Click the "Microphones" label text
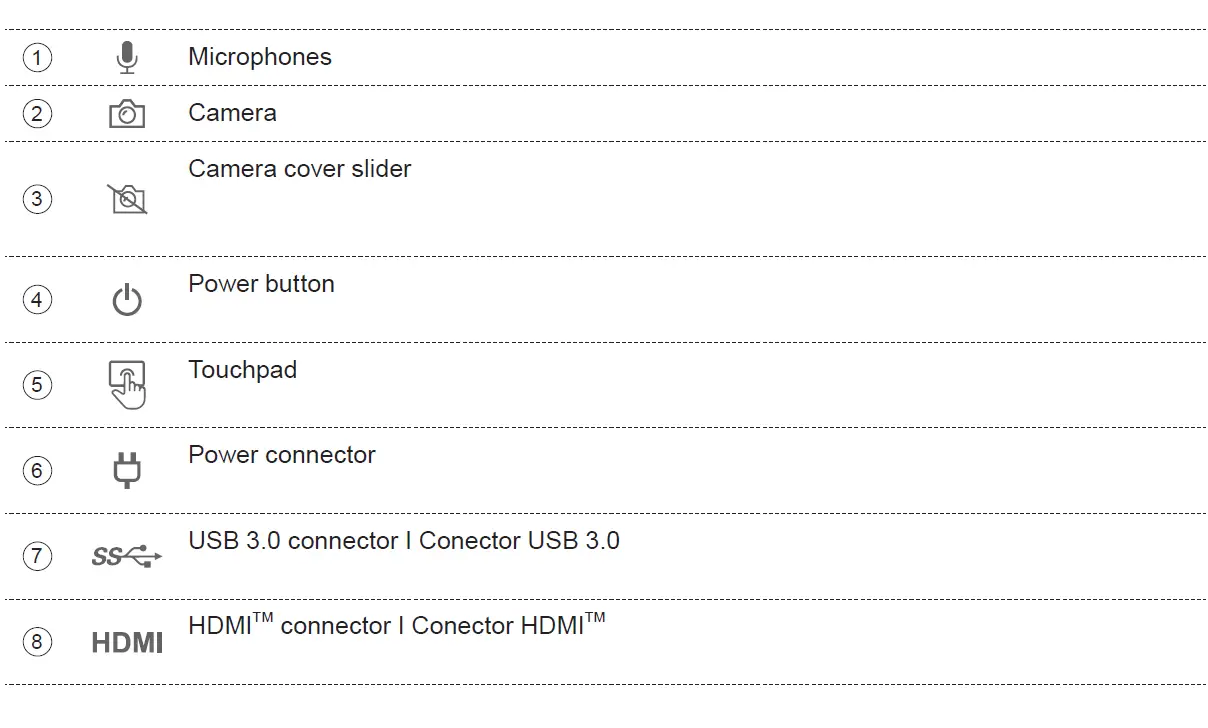 [260, 57]
